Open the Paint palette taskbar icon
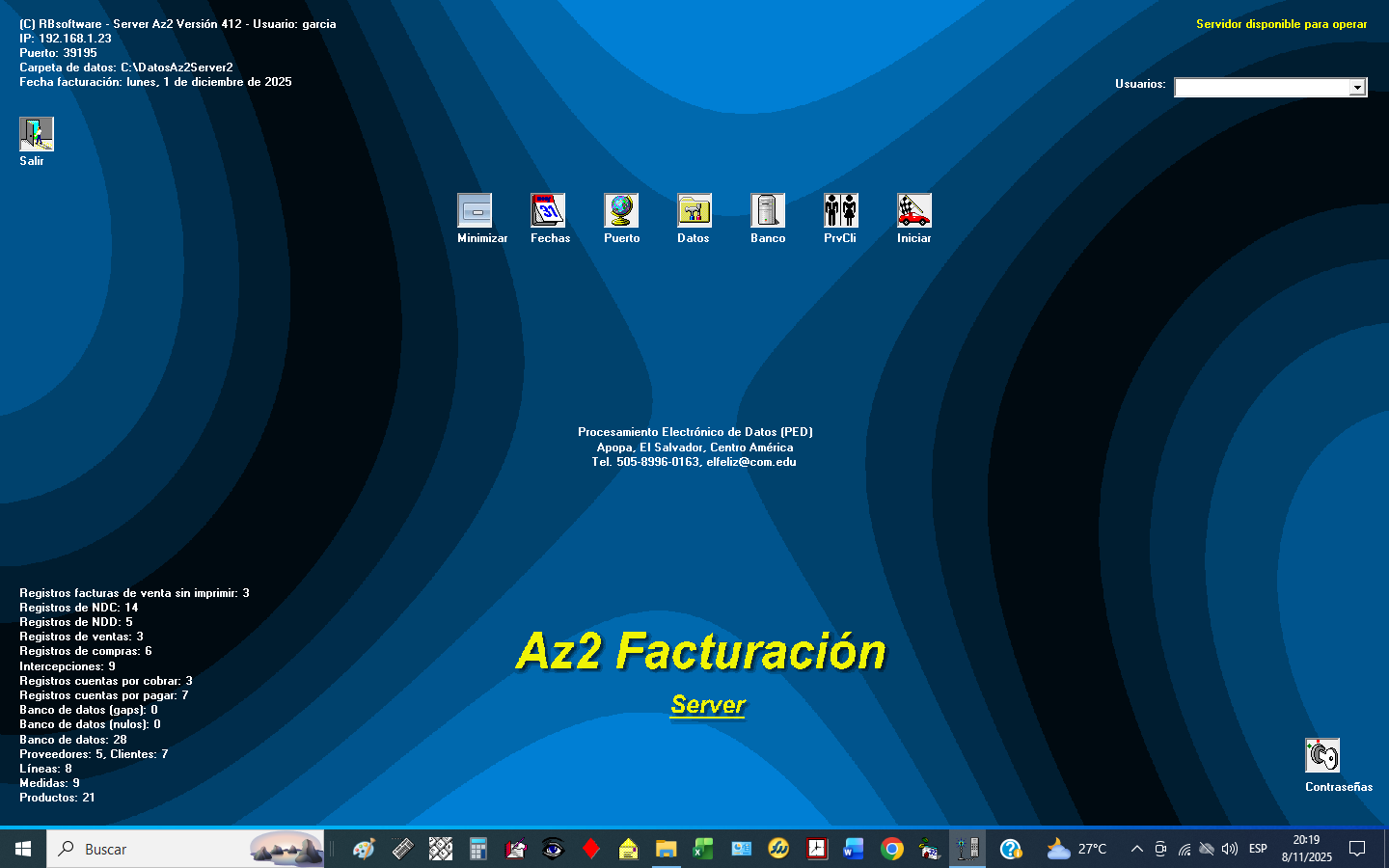The image size is (1389, 868). pyautogui.click(x=364, y=849)
